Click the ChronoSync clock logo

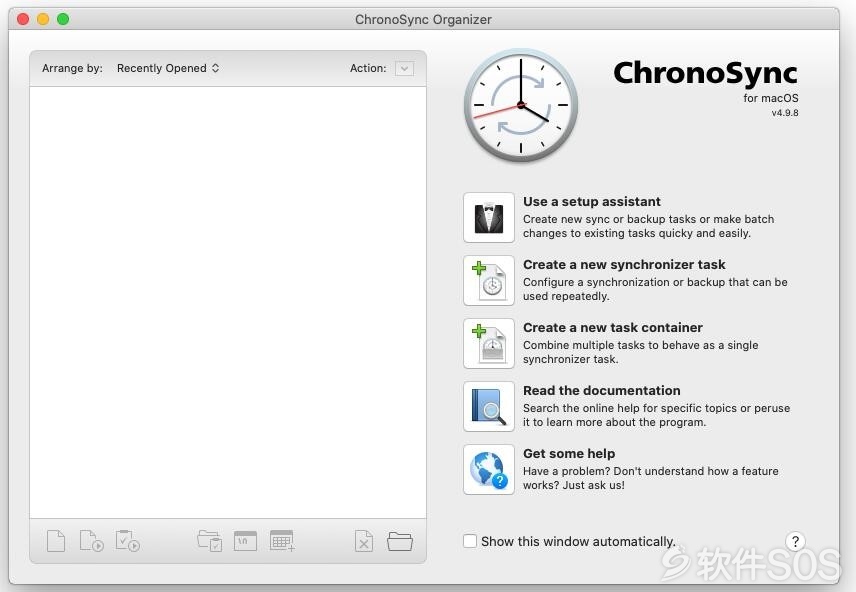click(x=521, y=105)
